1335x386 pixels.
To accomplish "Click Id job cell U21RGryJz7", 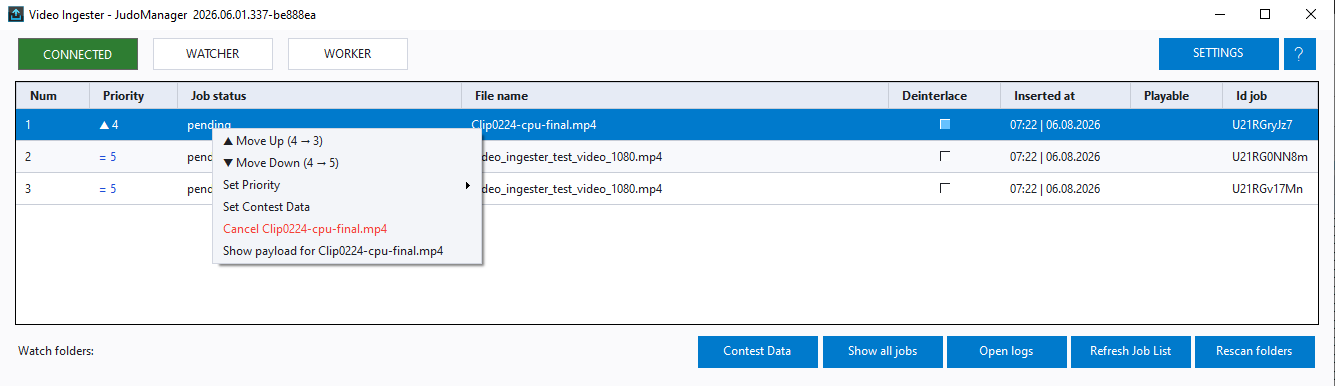I will click(x=1262, y=125).
